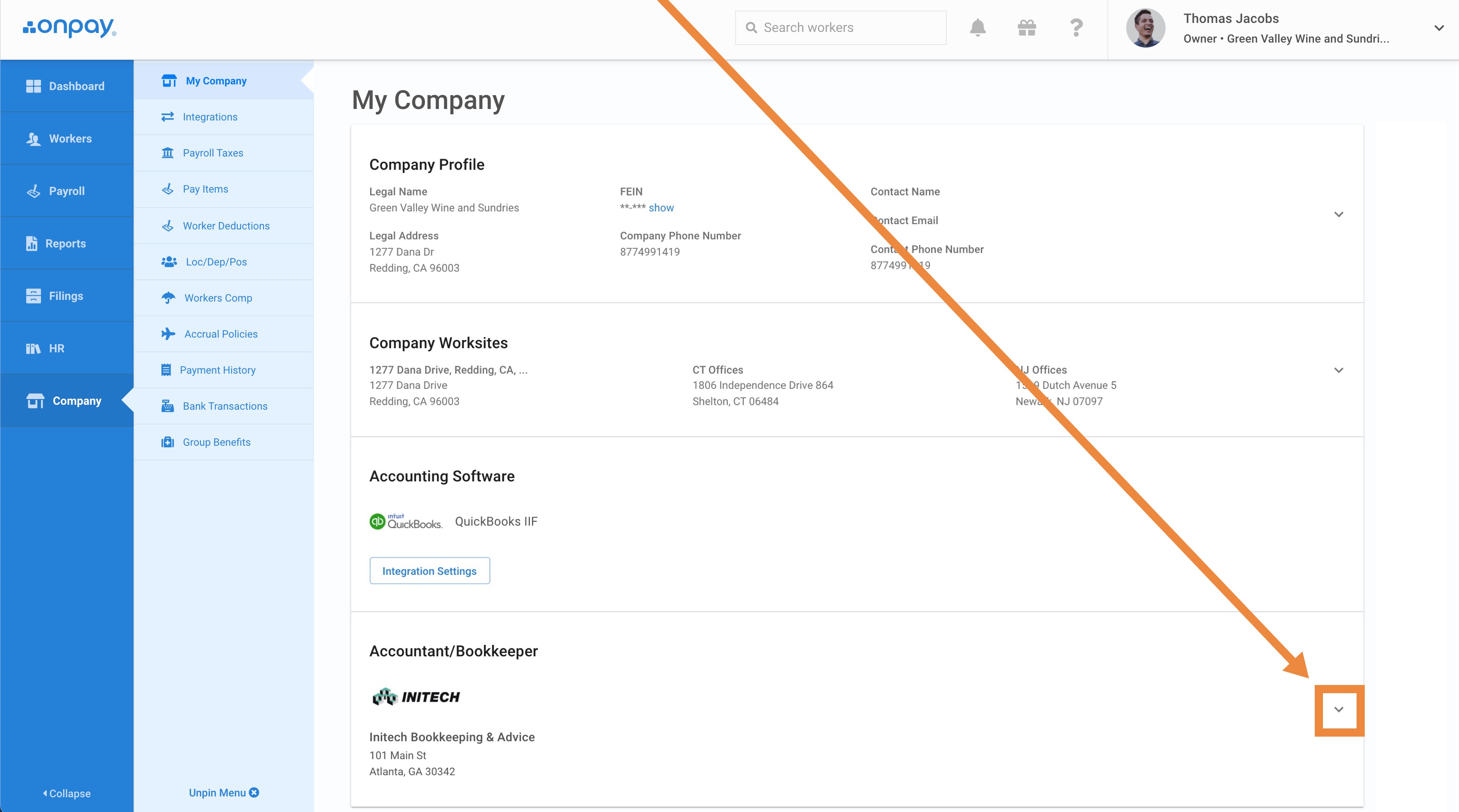Click the QuickBooks IIF label
The height and width of the screenshot is (812, 1459).
coord(496,522)
